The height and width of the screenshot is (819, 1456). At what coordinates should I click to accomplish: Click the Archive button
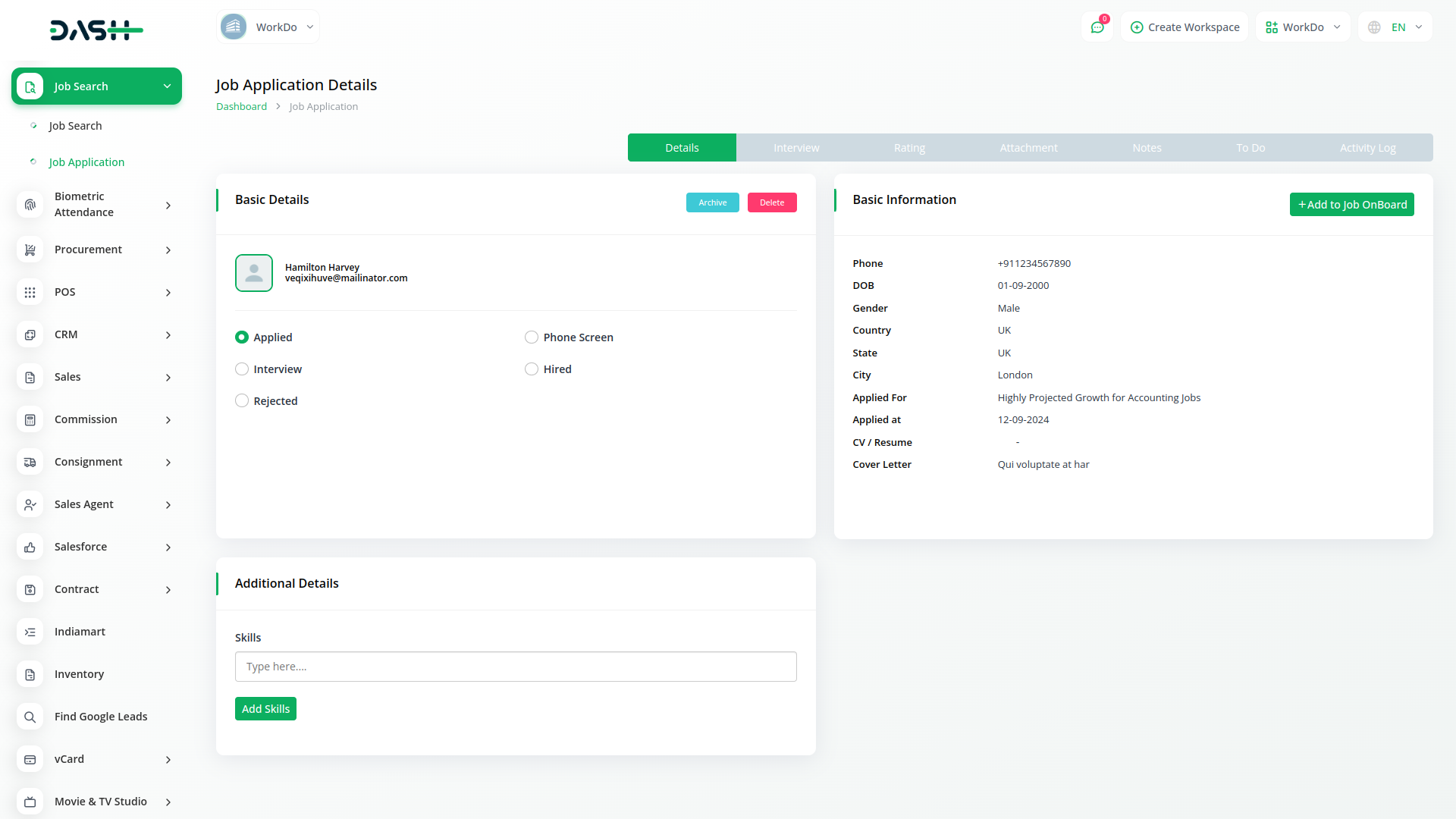click(712, 202)
